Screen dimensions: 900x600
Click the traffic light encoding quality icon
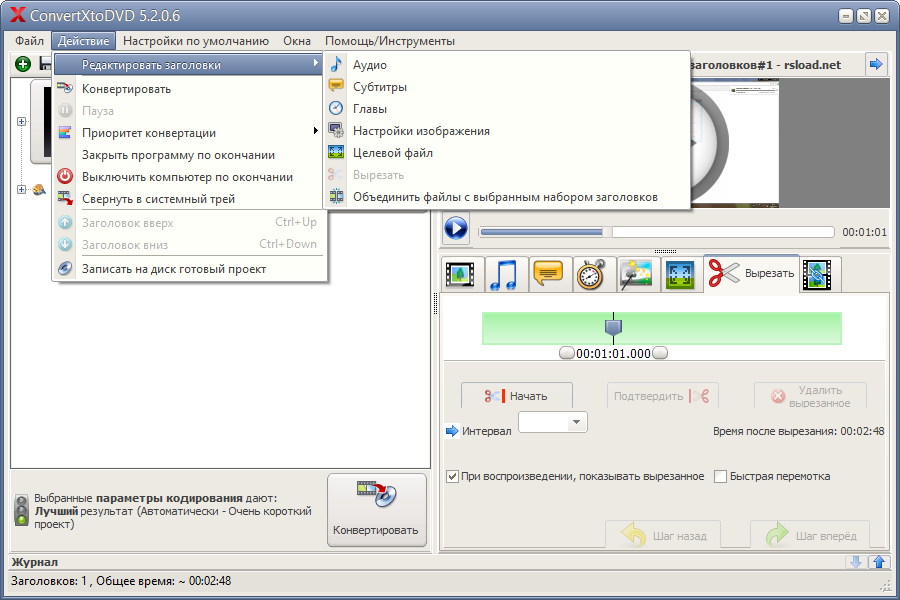click(x=22, y=510)
